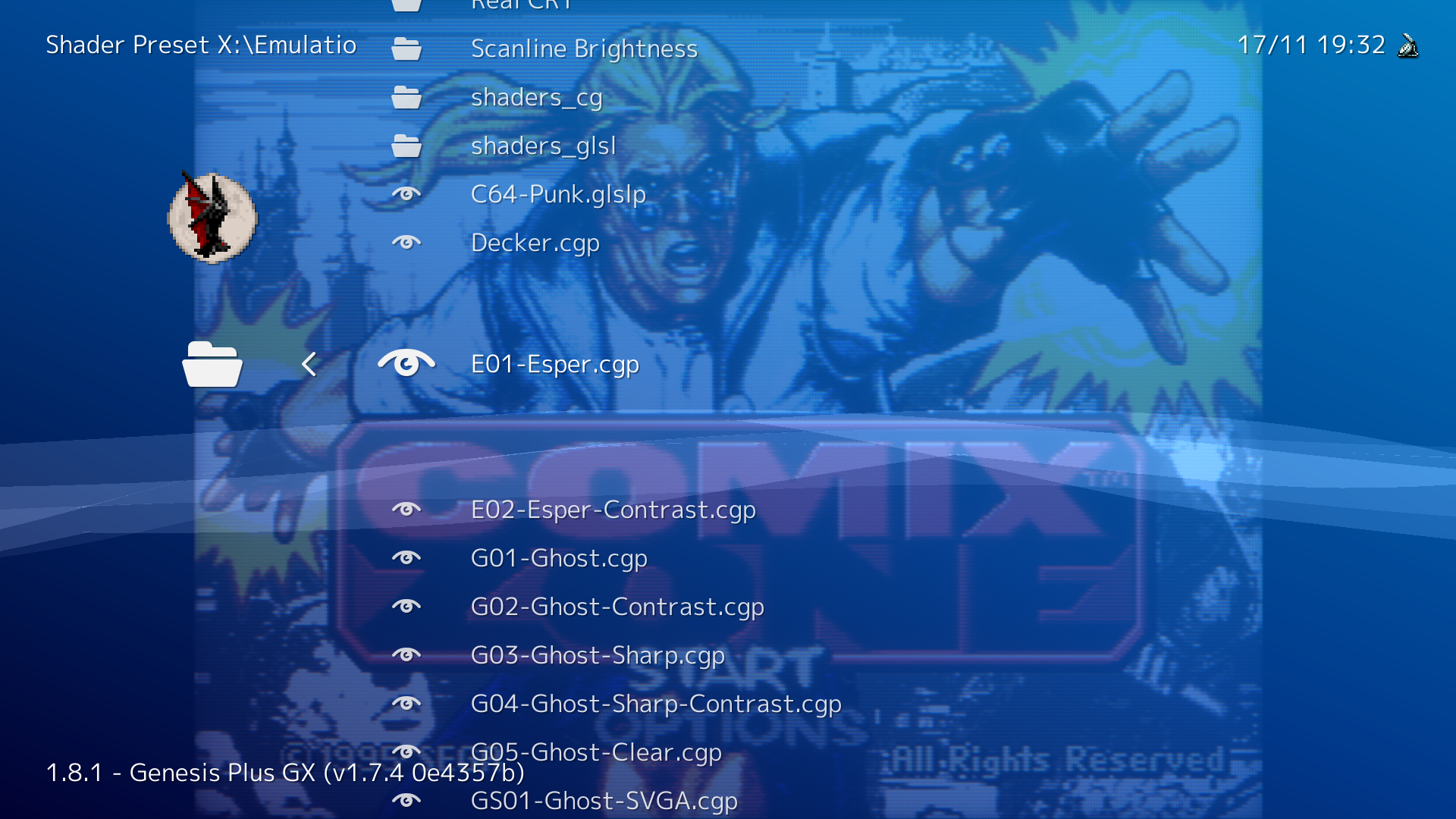Screen dimensions: 1456x819
Task: Click the shaders_cg folder icon
Action: tap(406, 97)
